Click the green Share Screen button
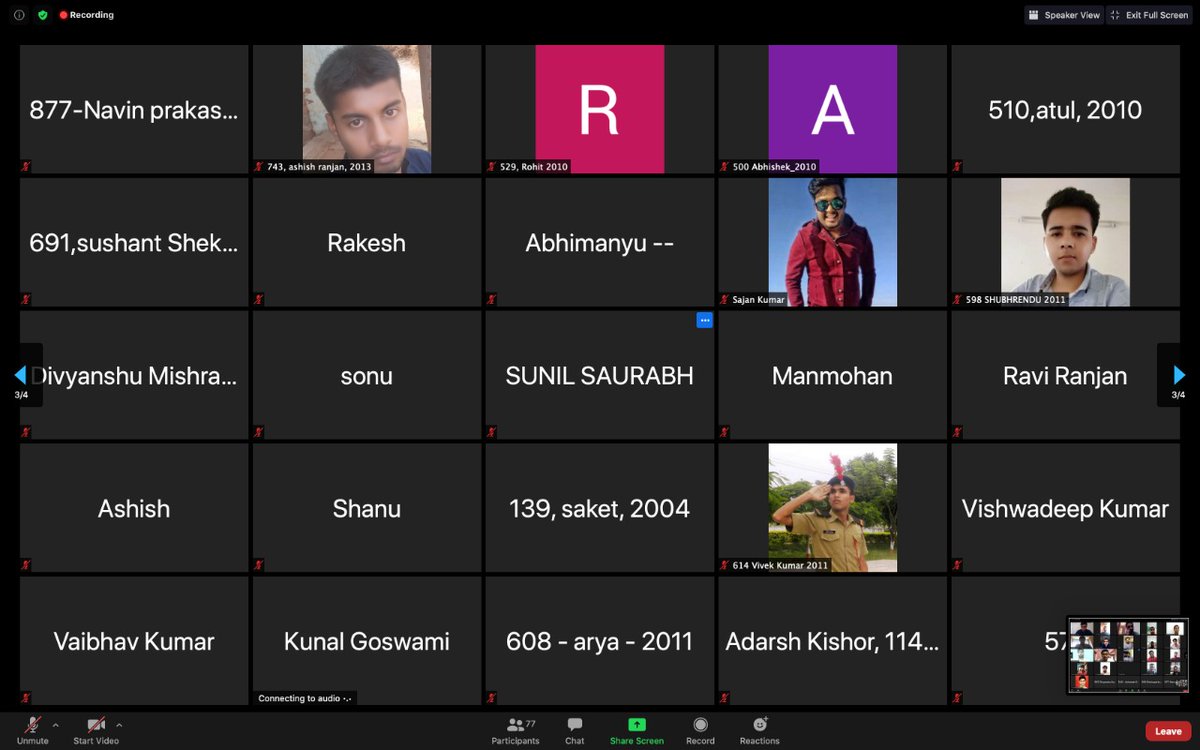 pos(637,730)
